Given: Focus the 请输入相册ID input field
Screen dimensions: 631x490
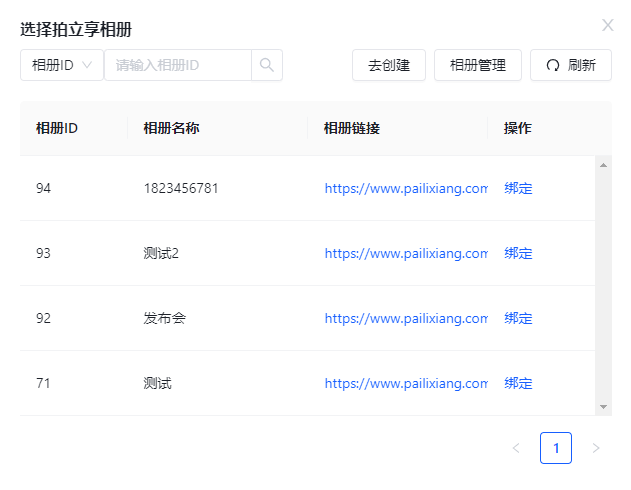Looking at the screenshot, I should pyautogui.click(x=178, y=65).
